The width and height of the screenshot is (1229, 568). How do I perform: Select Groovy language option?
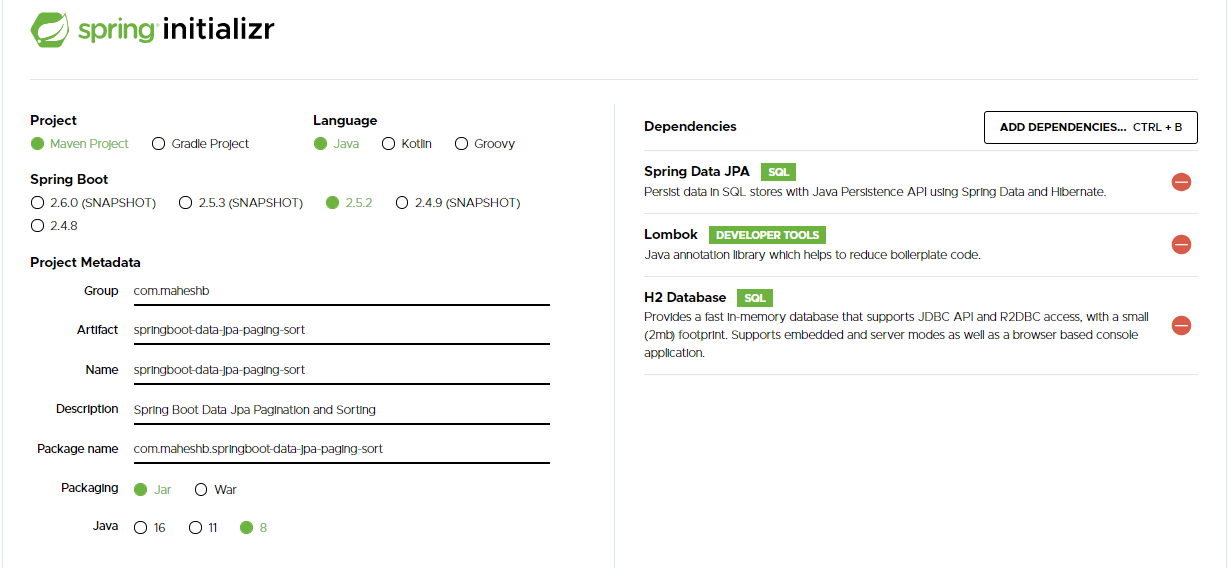[485, 144]
